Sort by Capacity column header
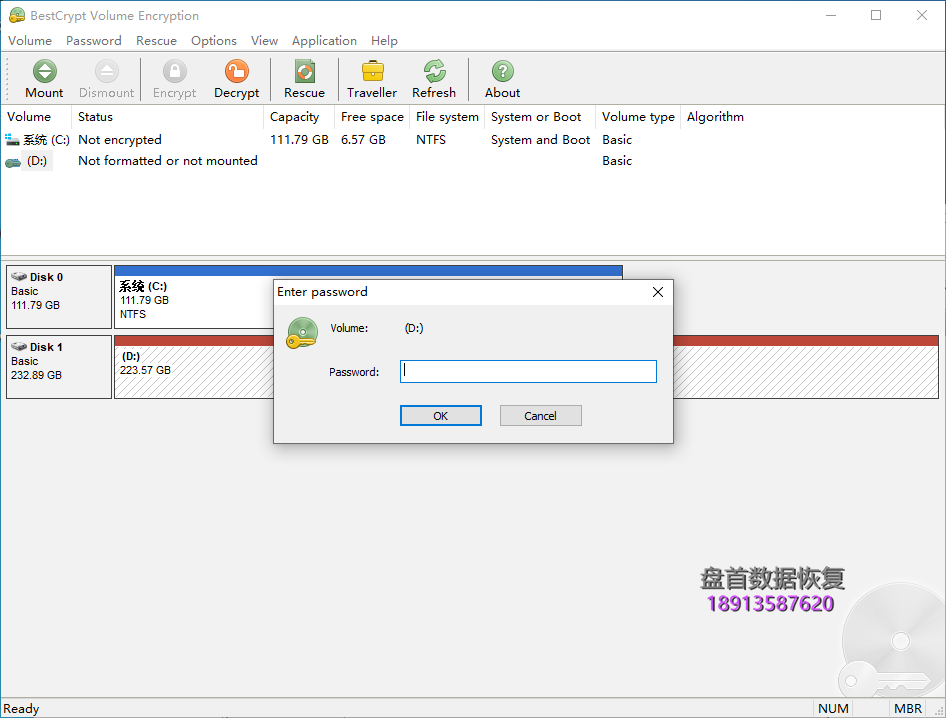This screenshot has width=946, height=718. click(296, 117)
